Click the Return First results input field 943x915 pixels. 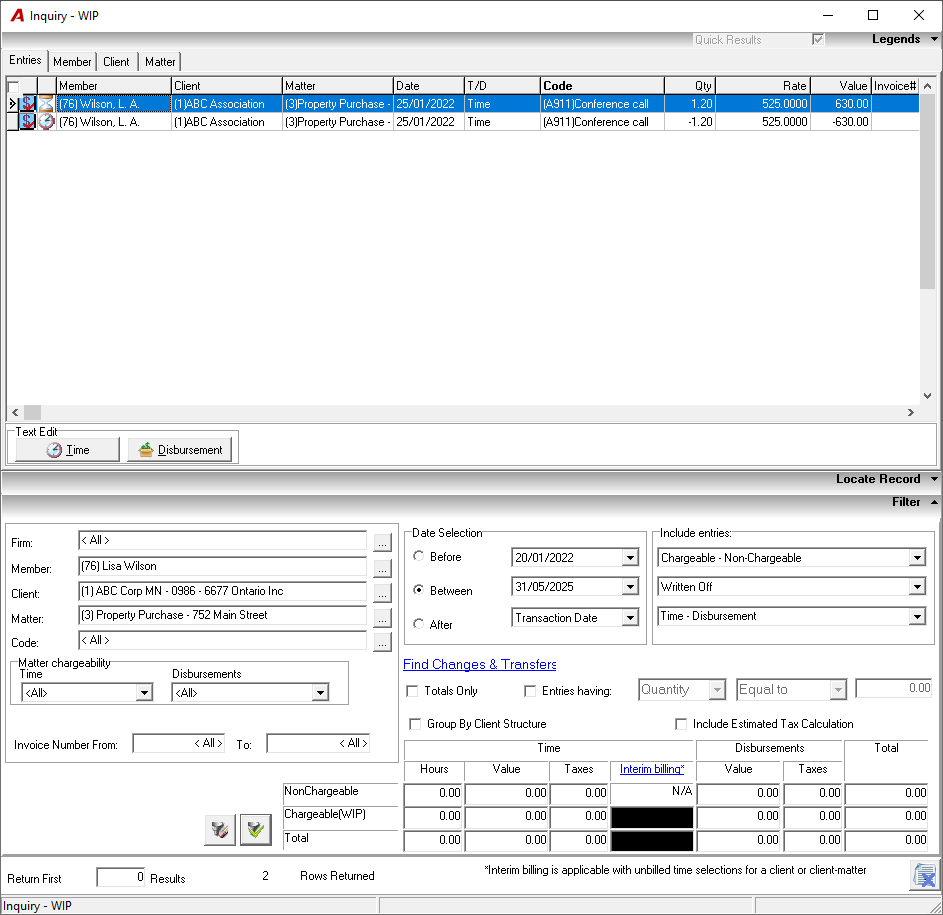[121, 877]
